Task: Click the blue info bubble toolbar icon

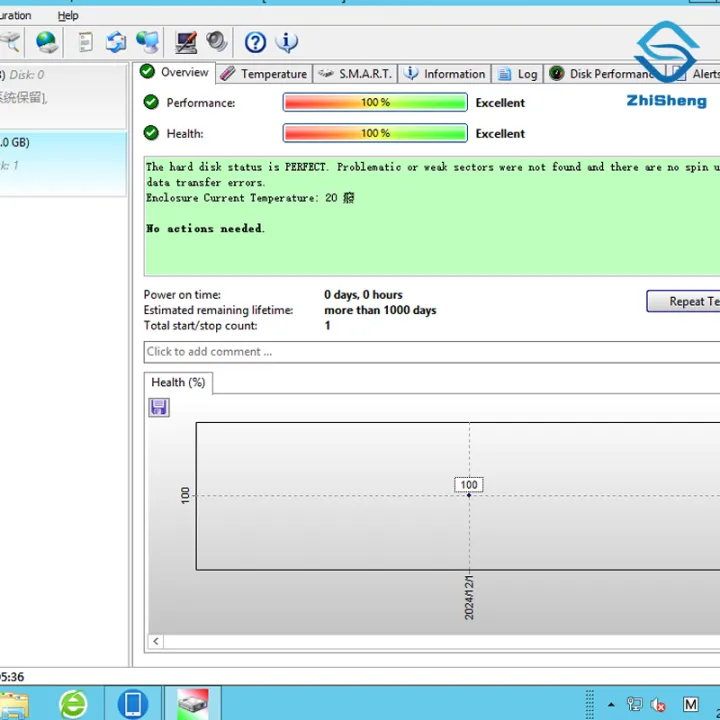Action: [x=287, y=42]
